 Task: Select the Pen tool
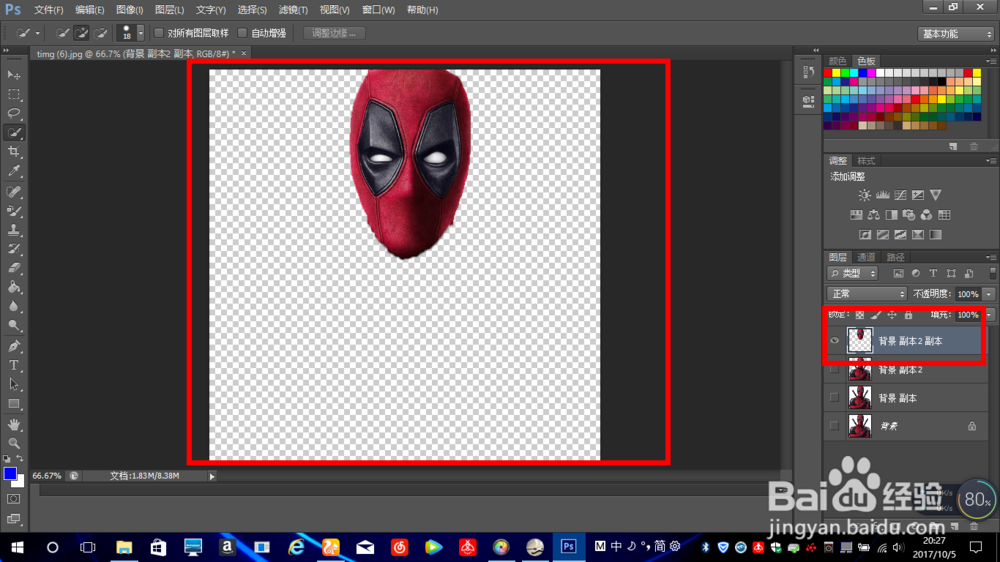click(14, 346)
